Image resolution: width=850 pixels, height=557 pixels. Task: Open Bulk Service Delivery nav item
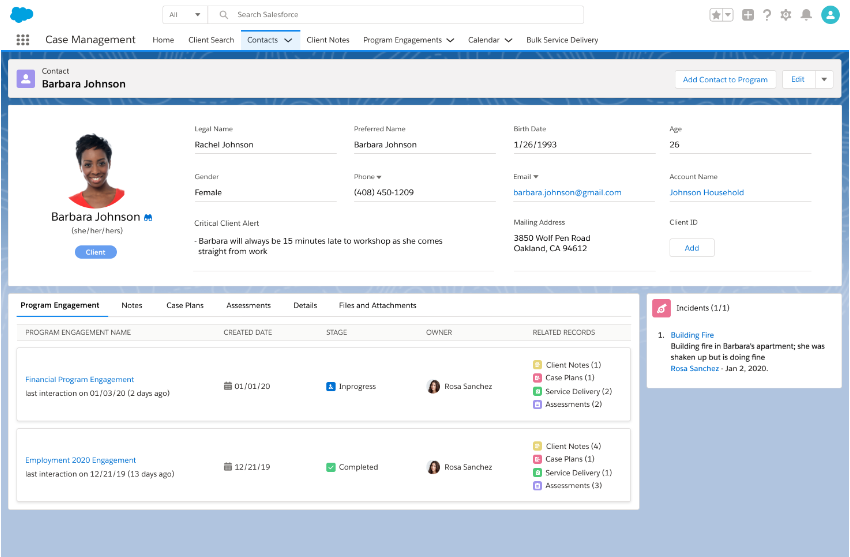click(x=562, y=40)
